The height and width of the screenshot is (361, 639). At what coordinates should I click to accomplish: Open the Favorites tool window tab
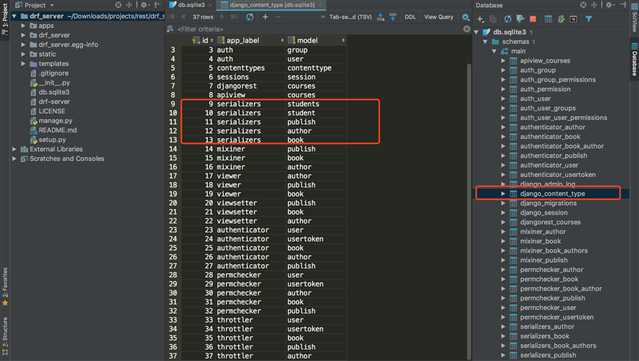[x=5, y=286]
